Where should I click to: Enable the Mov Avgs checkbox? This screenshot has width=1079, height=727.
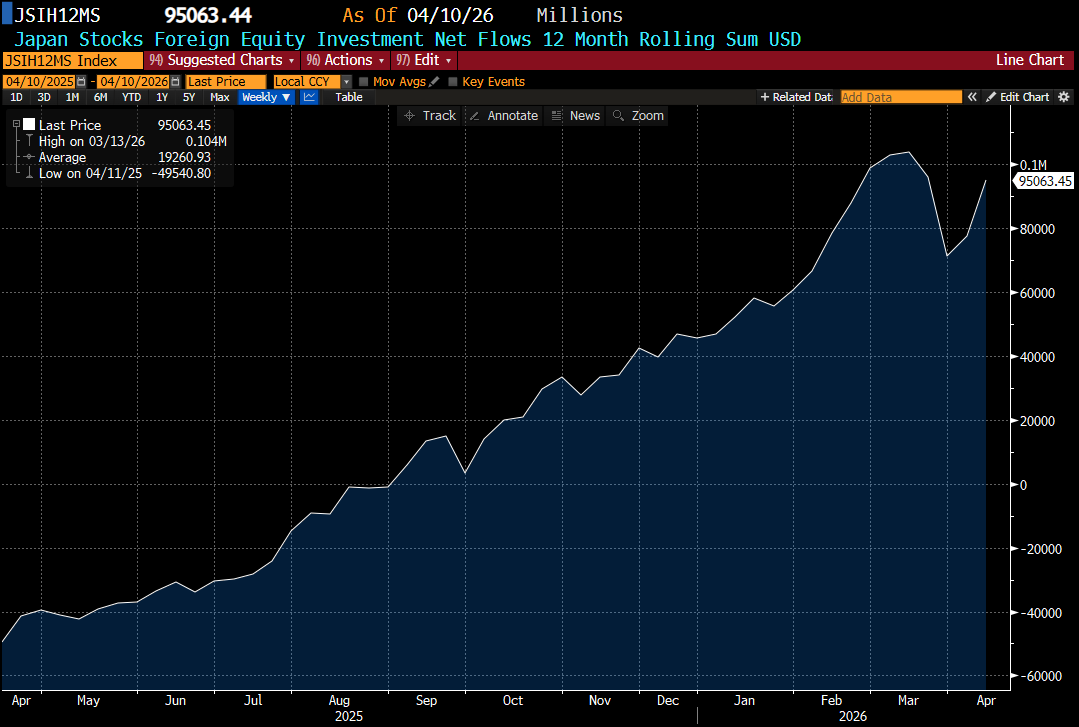[364, 81]
